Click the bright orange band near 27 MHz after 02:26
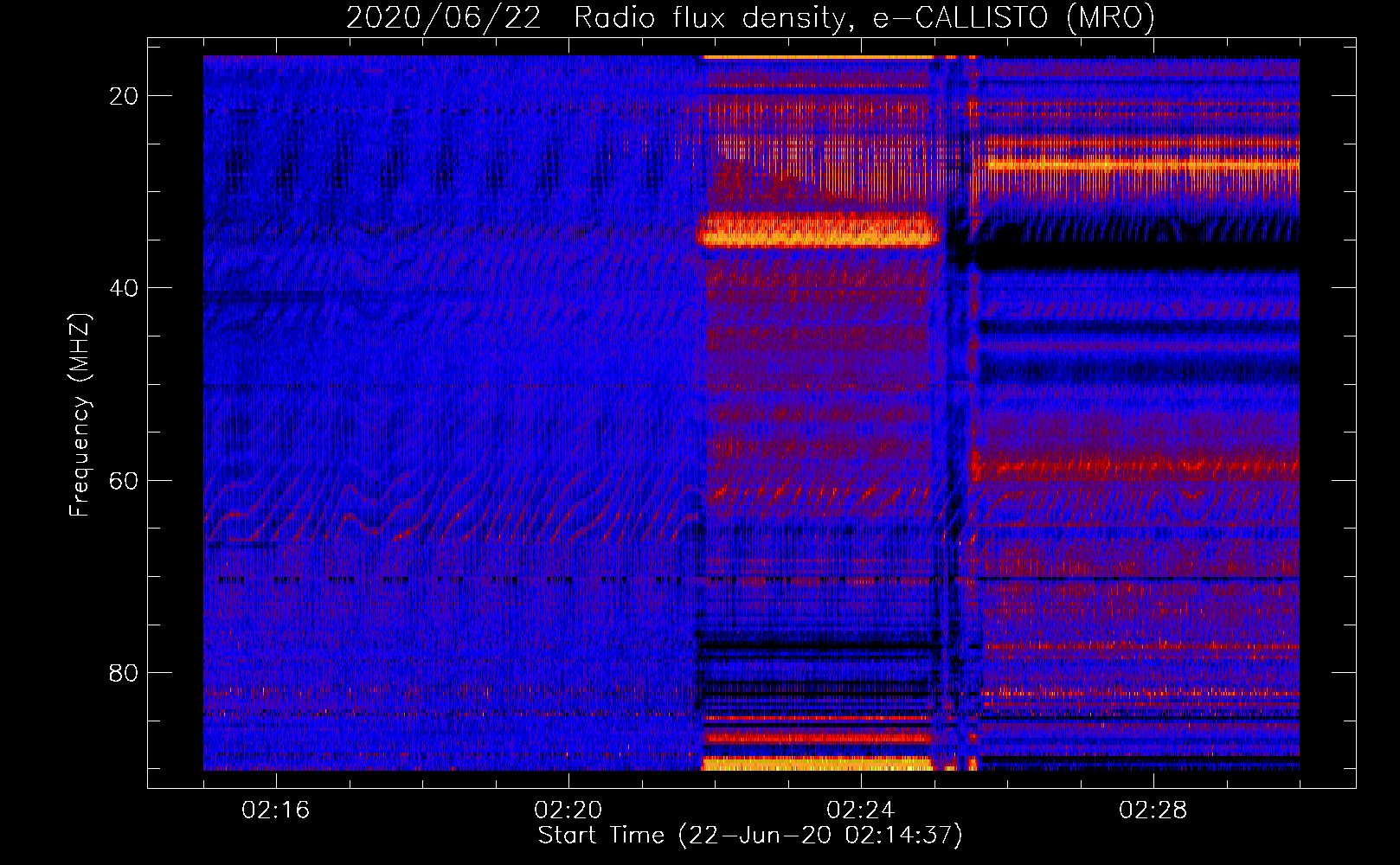The height and width of the screenshot is (865, 1400). (x=1140, y=163)
